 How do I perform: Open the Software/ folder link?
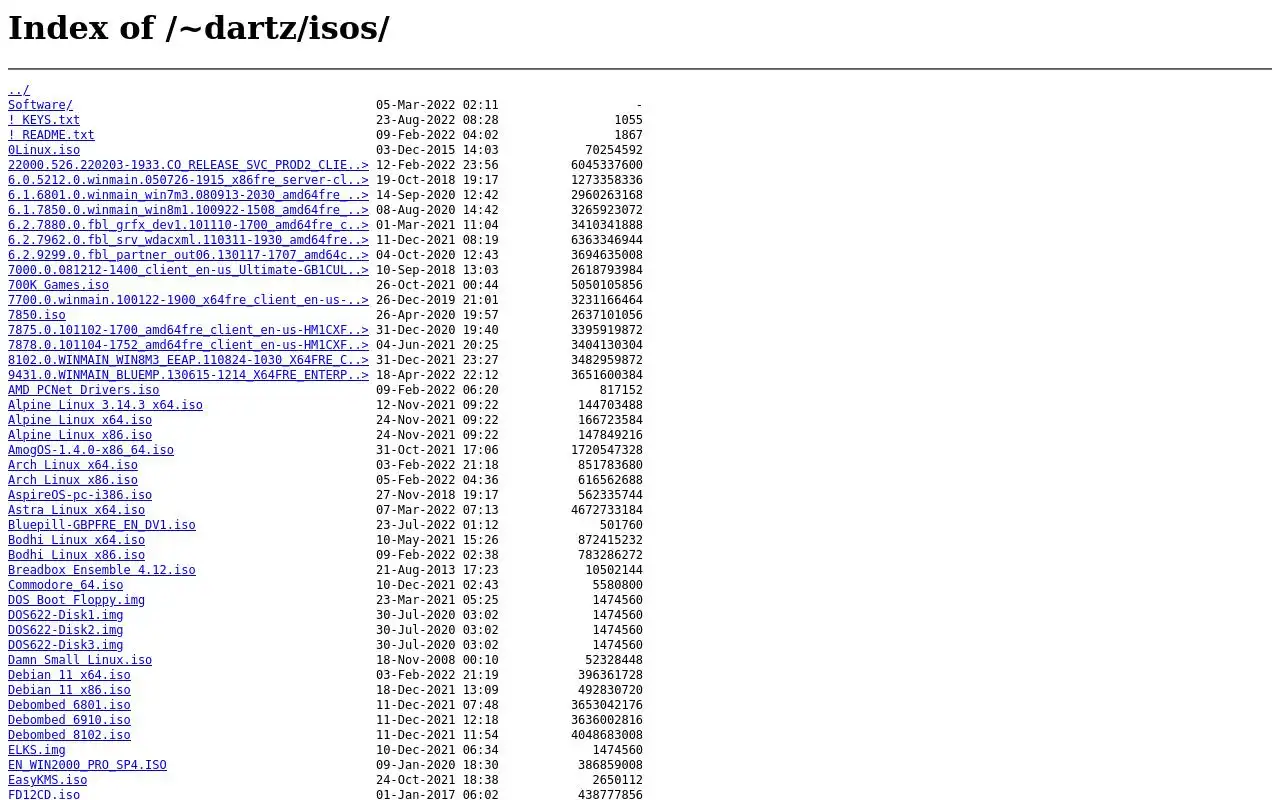pos(40,105)
